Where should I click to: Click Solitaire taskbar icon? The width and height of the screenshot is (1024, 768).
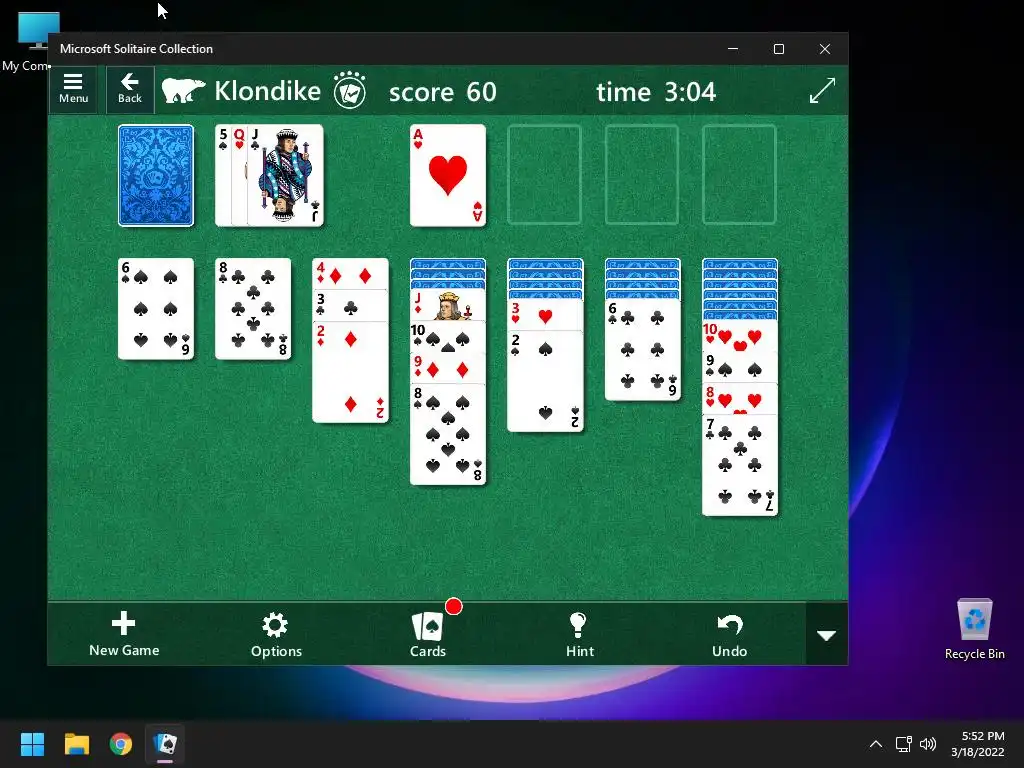[x=165, y=744]
